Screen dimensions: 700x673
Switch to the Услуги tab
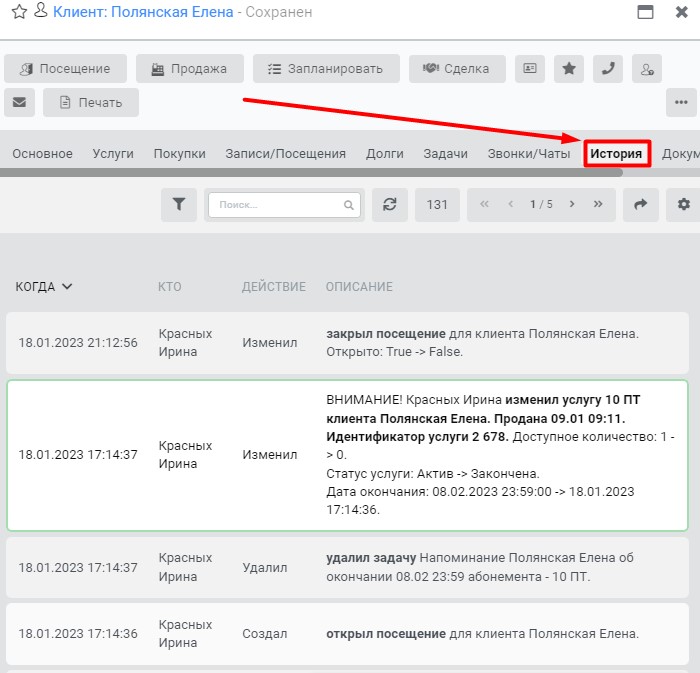pos(113,154)
